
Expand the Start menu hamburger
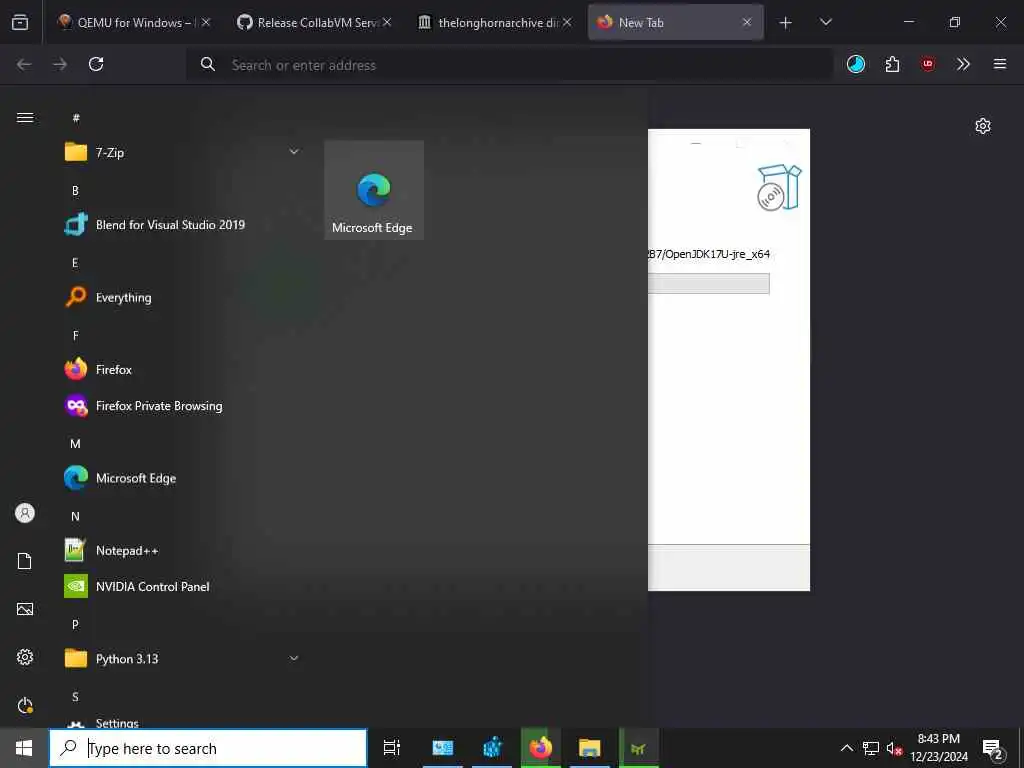[25, 118]
